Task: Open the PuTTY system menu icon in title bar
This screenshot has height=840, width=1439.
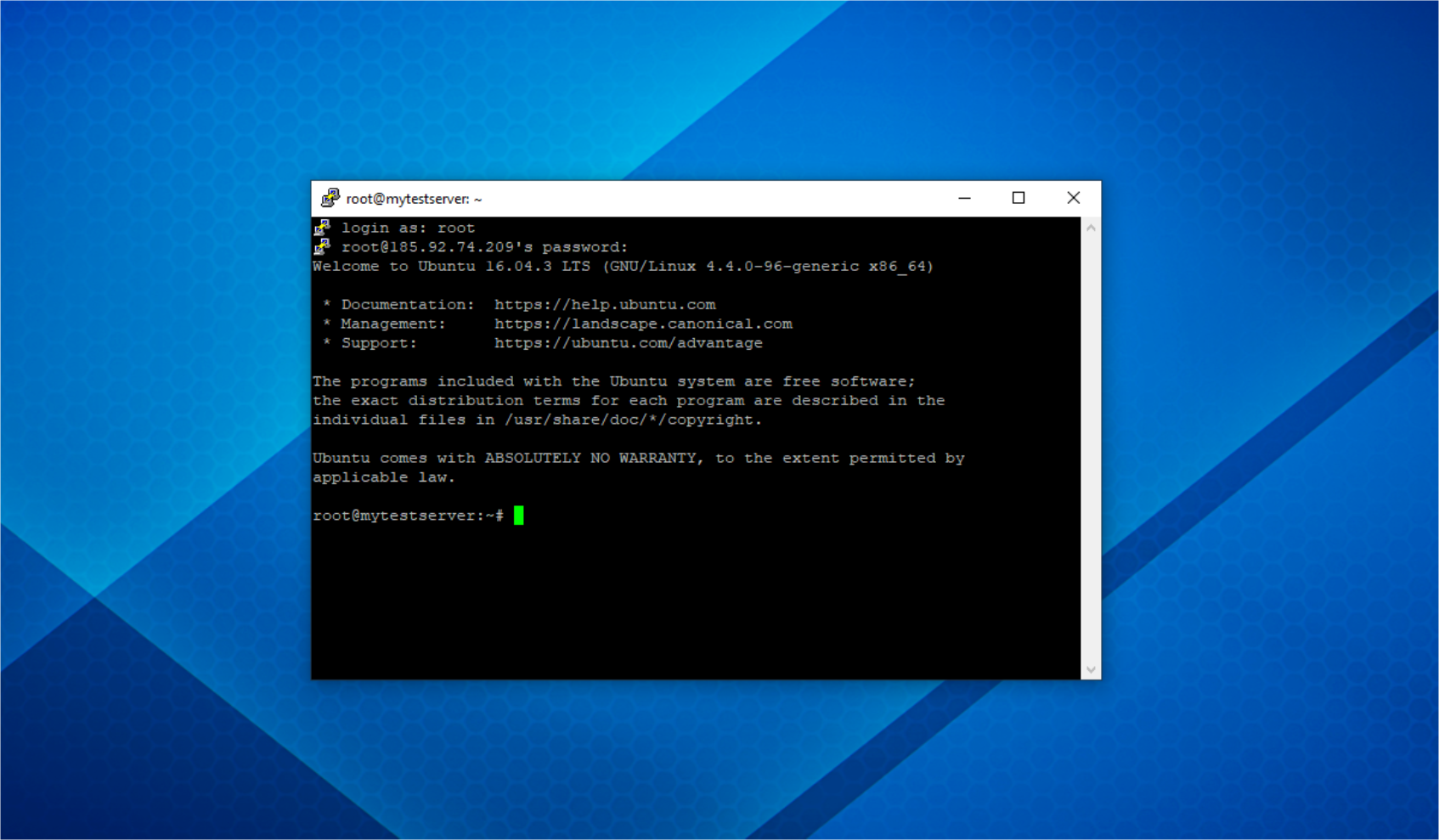Action: point(330,198)
